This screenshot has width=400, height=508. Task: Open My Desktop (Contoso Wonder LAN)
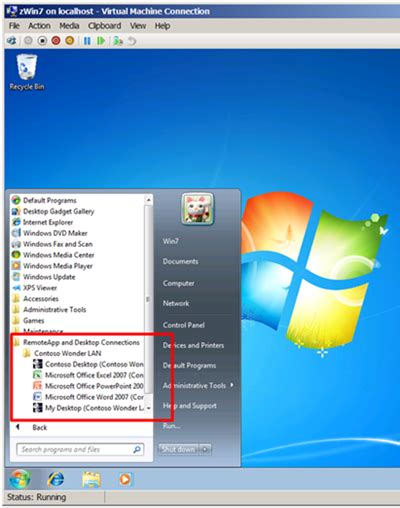(x=88, y=408)
